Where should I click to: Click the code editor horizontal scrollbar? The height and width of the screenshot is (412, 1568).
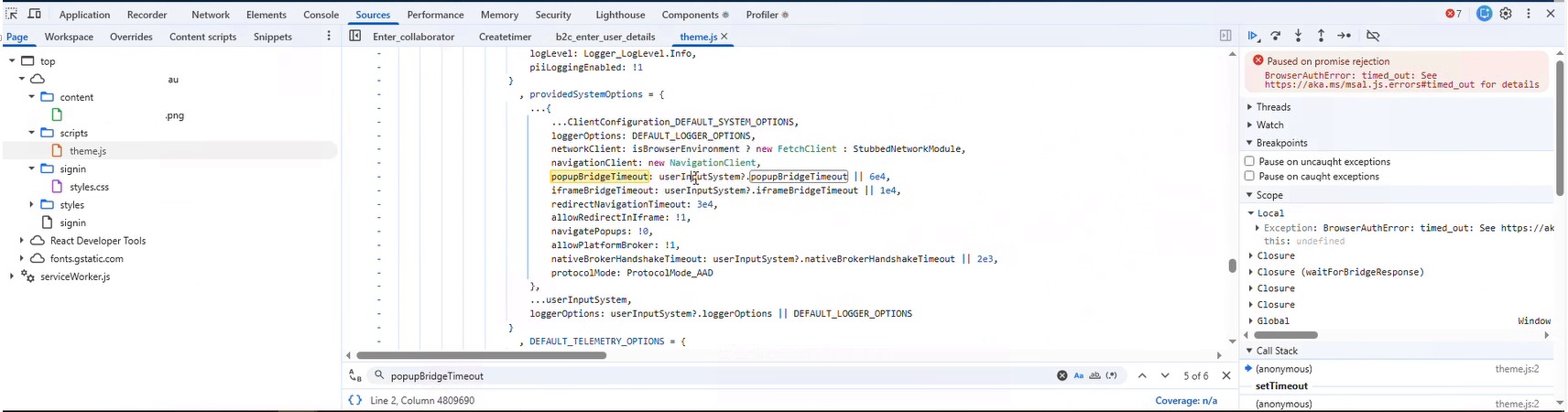[482, 355]
